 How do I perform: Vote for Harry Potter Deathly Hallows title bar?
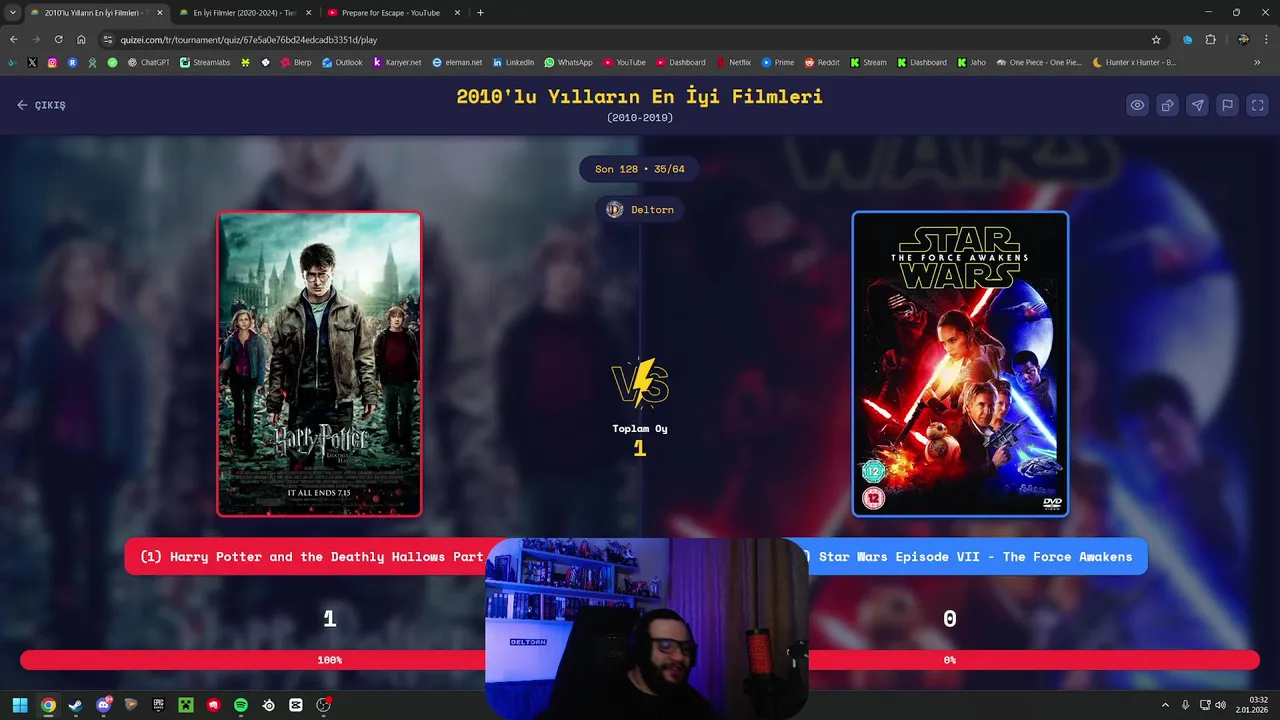point(308,557)
